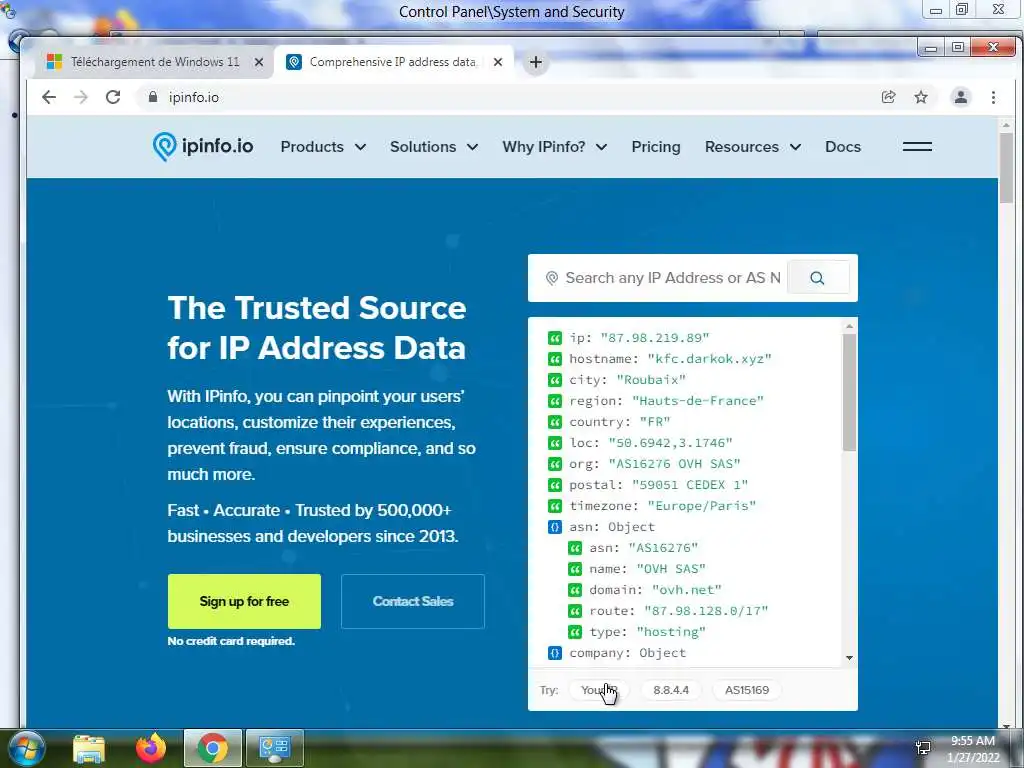
Task: Click the ipinfo.io logo
Action: pyautogui.click(x=202, y=146)
